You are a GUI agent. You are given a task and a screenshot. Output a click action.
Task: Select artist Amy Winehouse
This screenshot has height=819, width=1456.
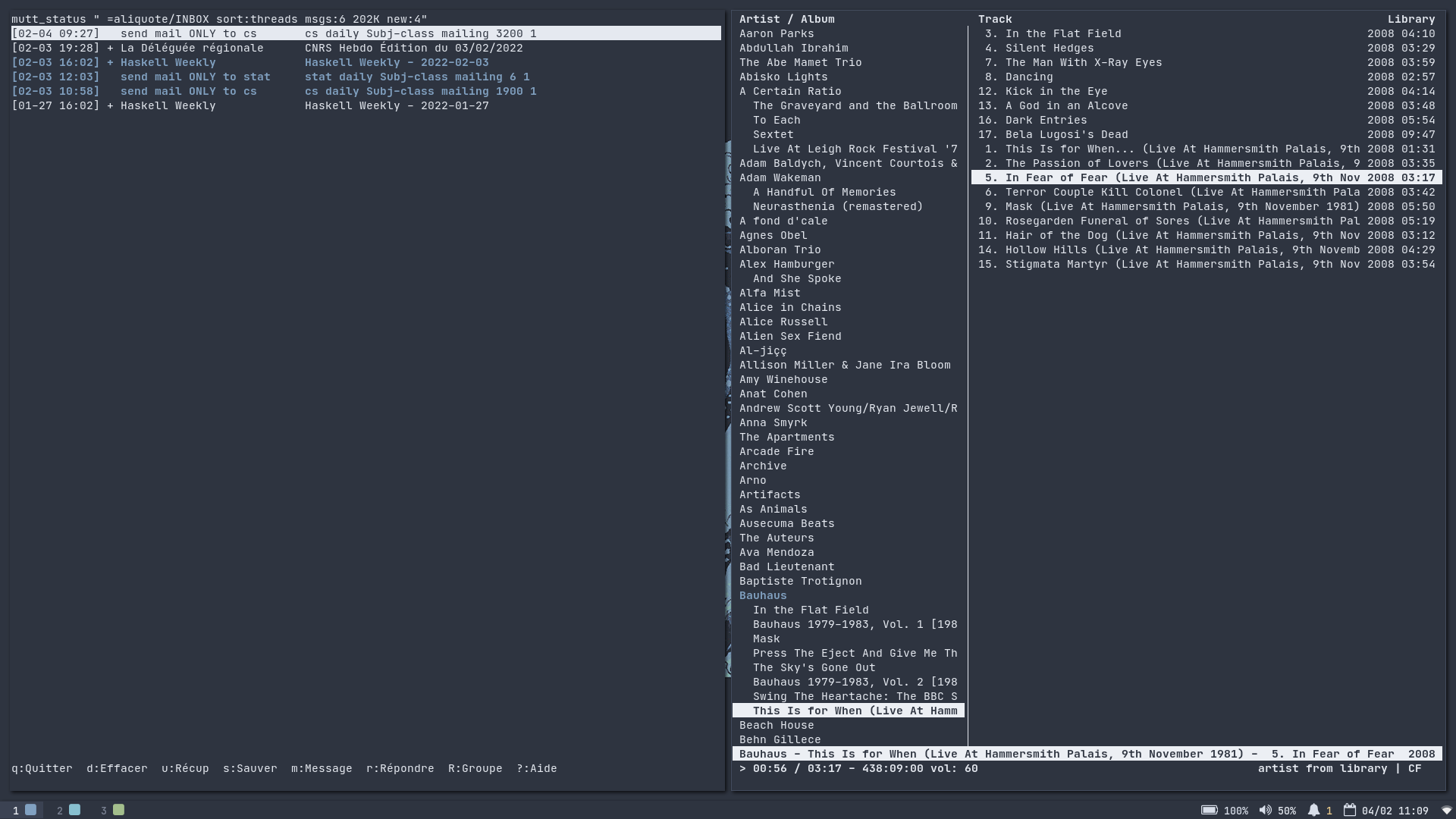tap(783, 379)
